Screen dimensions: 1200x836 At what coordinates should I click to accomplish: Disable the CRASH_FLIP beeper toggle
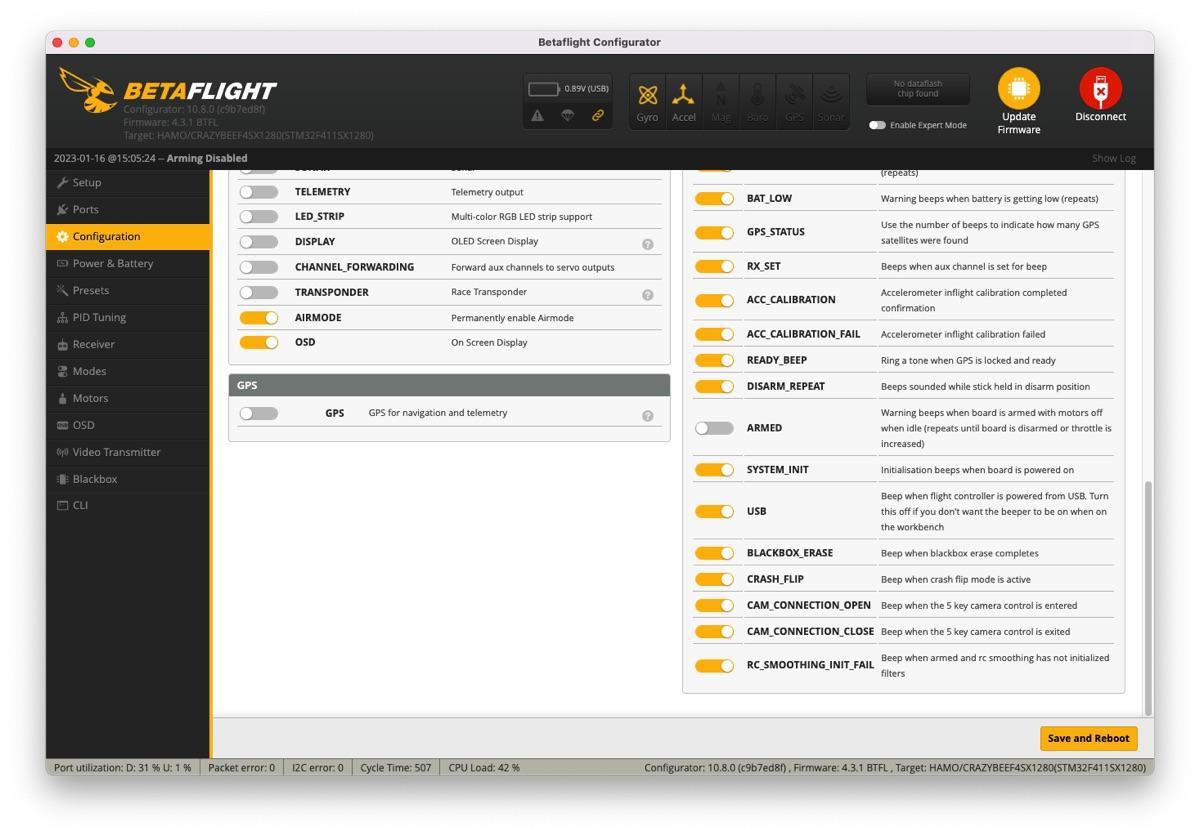(x=714, y=579)
